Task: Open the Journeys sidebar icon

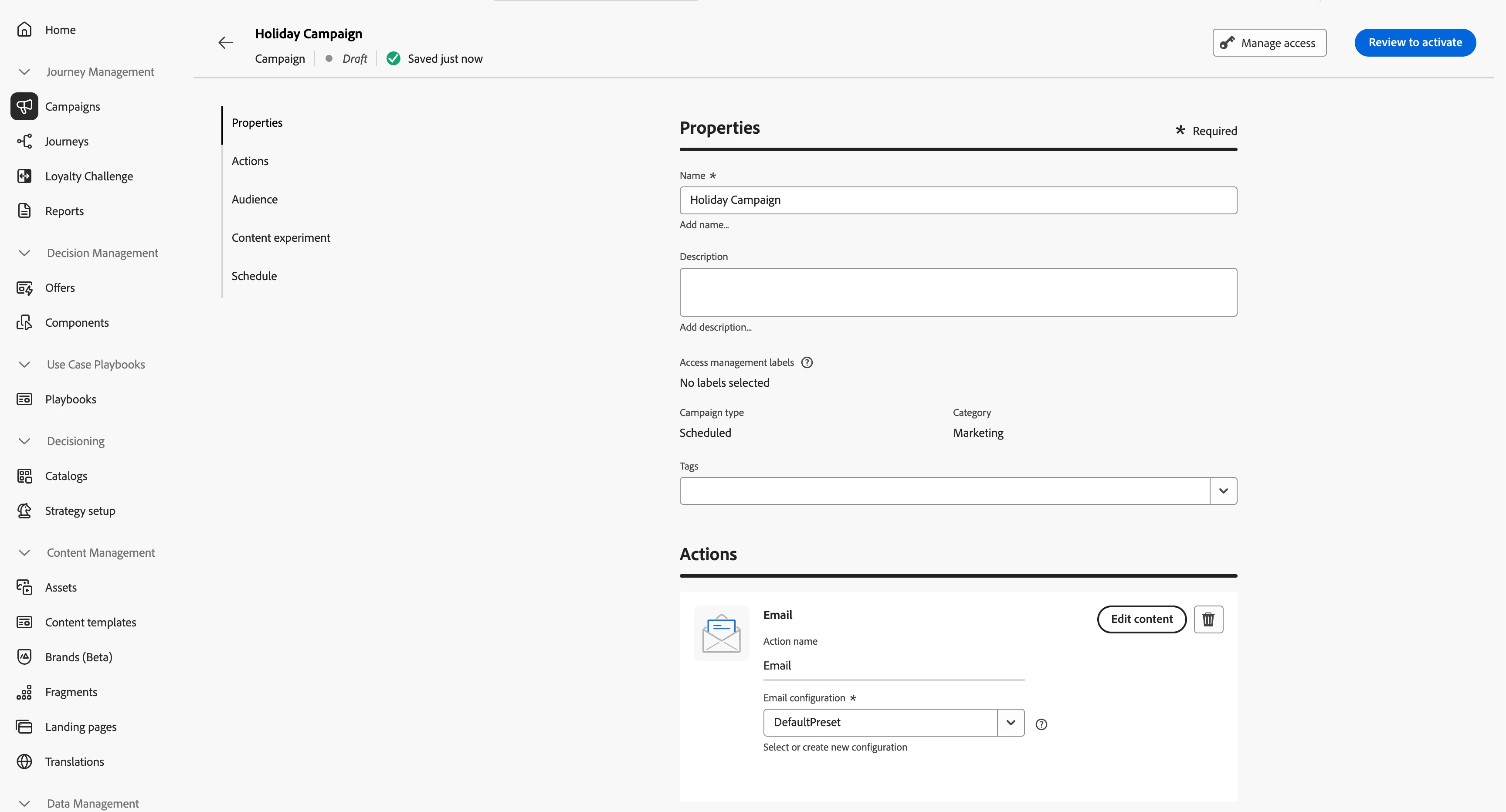Action: click(24, 142)
